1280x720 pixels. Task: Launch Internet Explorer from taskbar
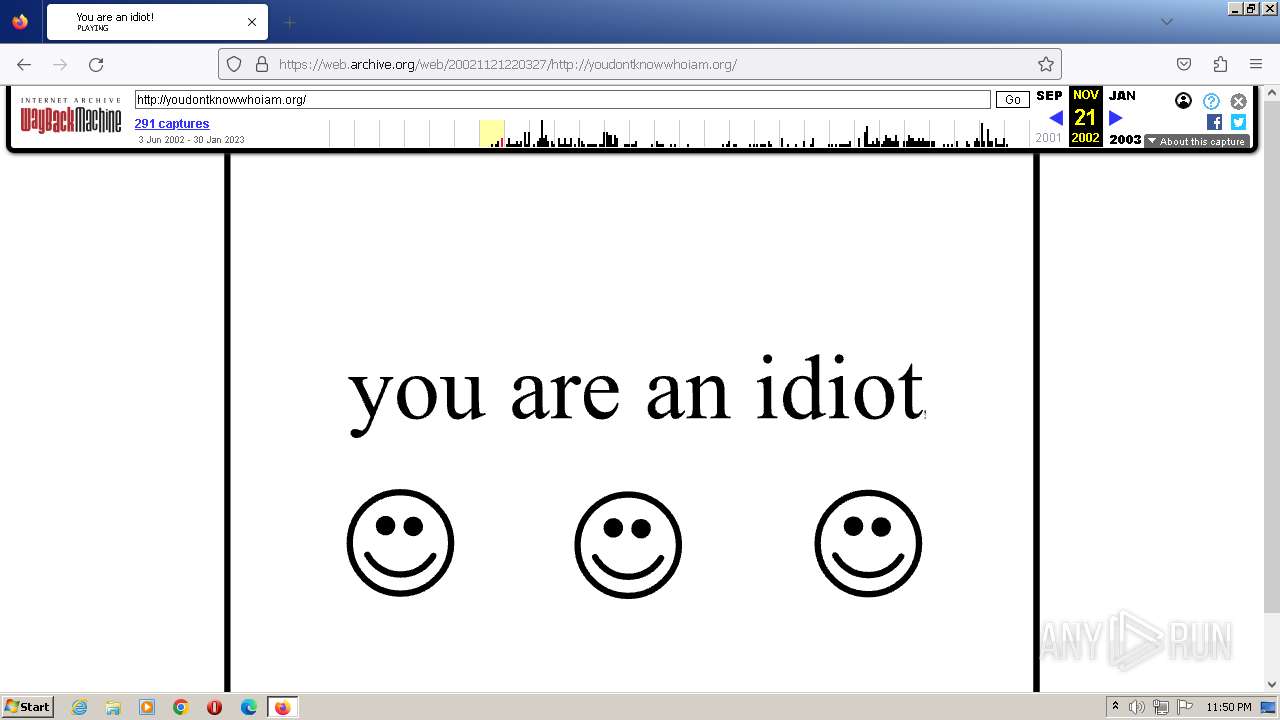click(x=79, y=707)
